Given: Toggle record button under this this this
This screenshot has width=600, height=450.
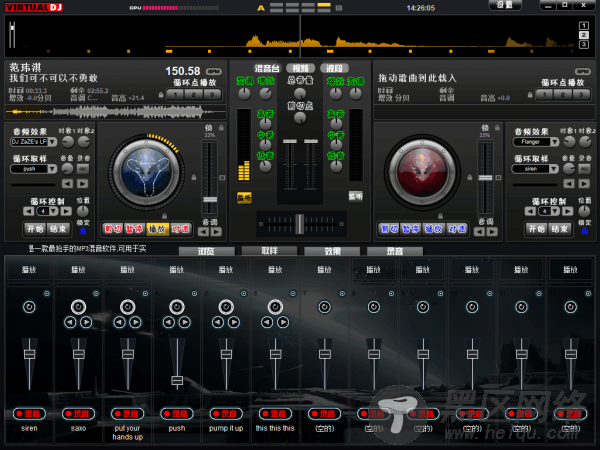Looking at the screenshot, I should click(x=275, y=414).
